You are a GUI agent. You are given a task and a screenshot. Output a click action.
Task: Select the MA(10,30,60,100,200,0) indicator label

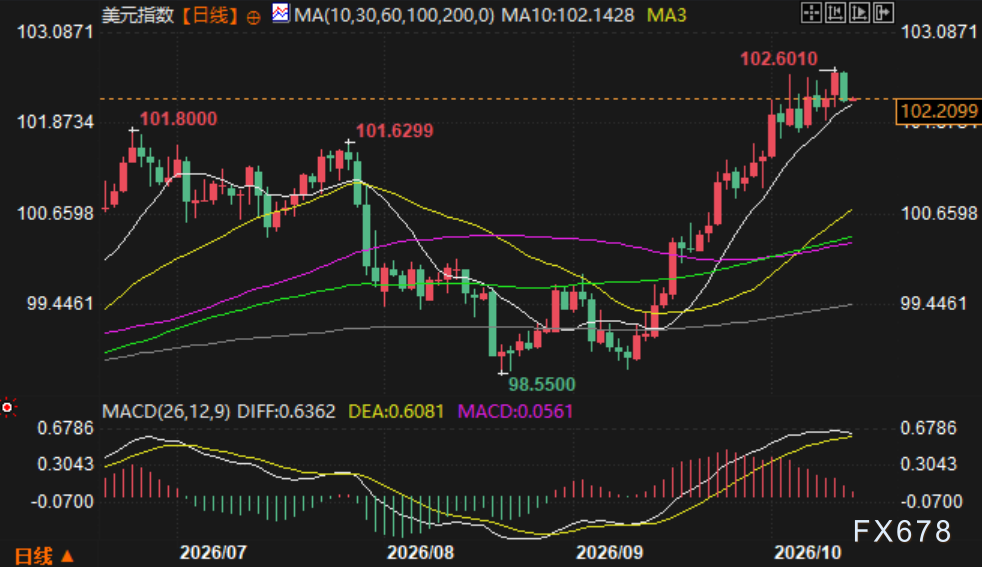pos(394,15)
